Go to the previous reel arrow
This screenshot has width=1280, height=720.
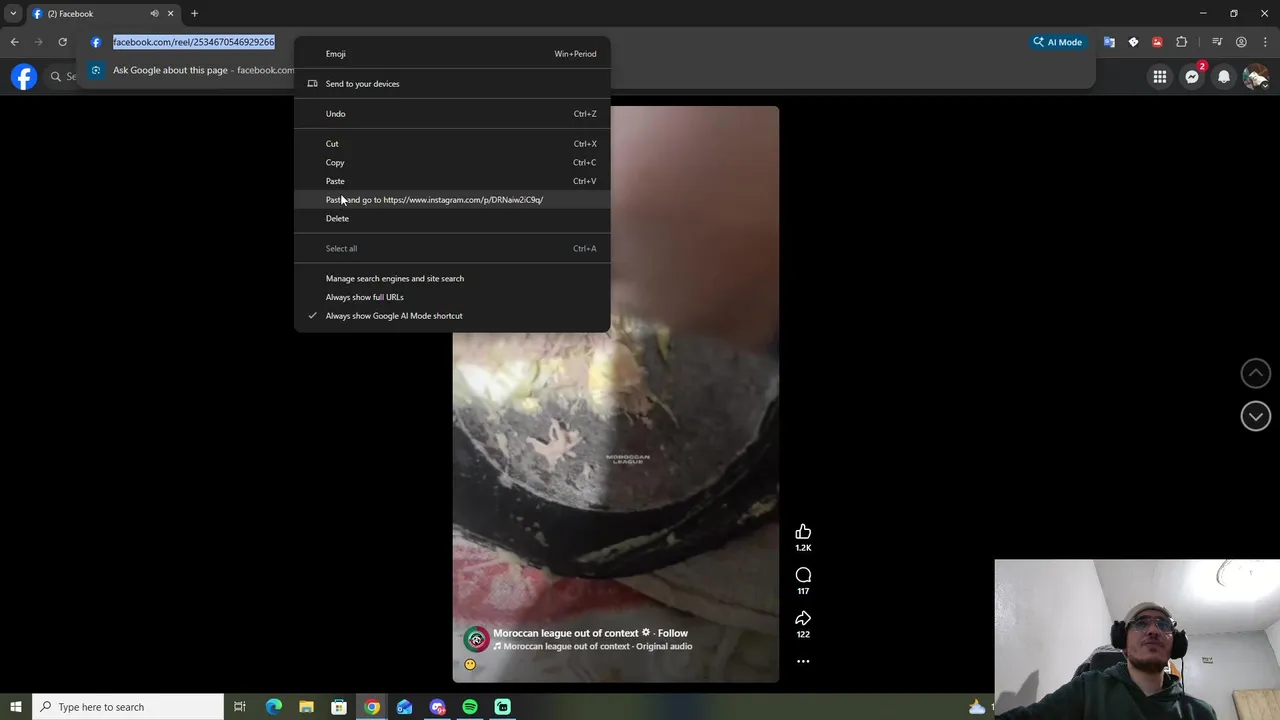pyautogui.click(x=1256, y=373)
